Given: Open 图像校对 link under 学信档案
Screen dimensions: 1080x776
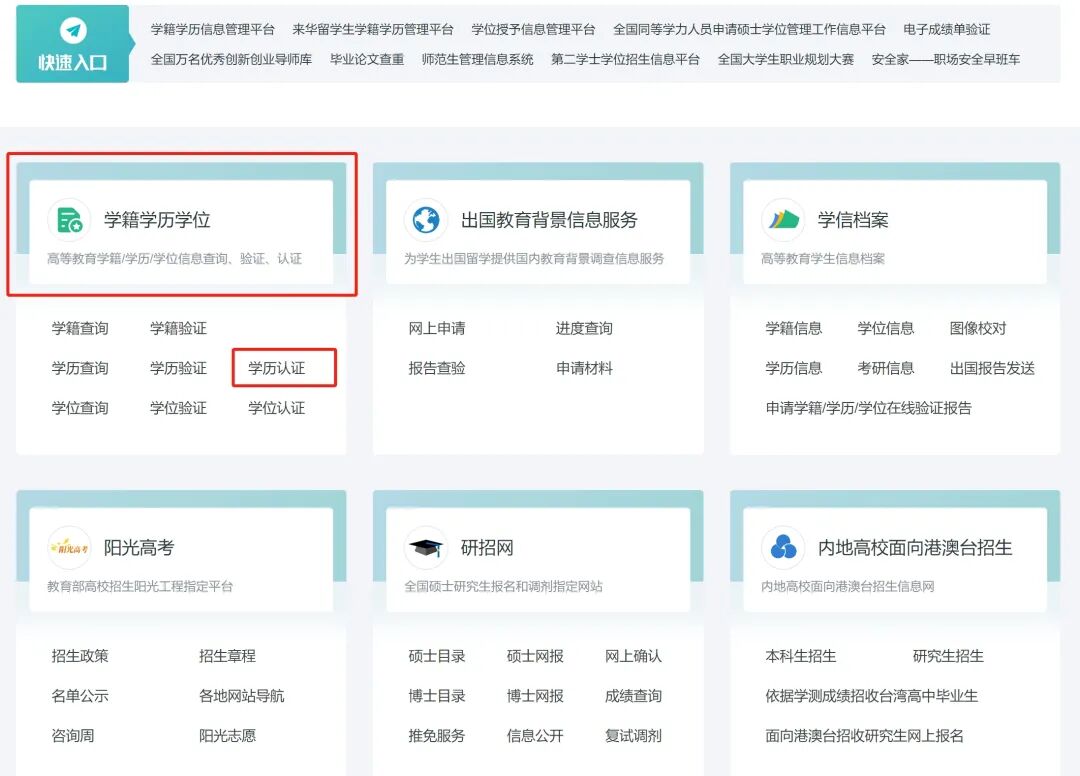Looking at the screenshot, I should pyautogui.click(x=978, y=328).
